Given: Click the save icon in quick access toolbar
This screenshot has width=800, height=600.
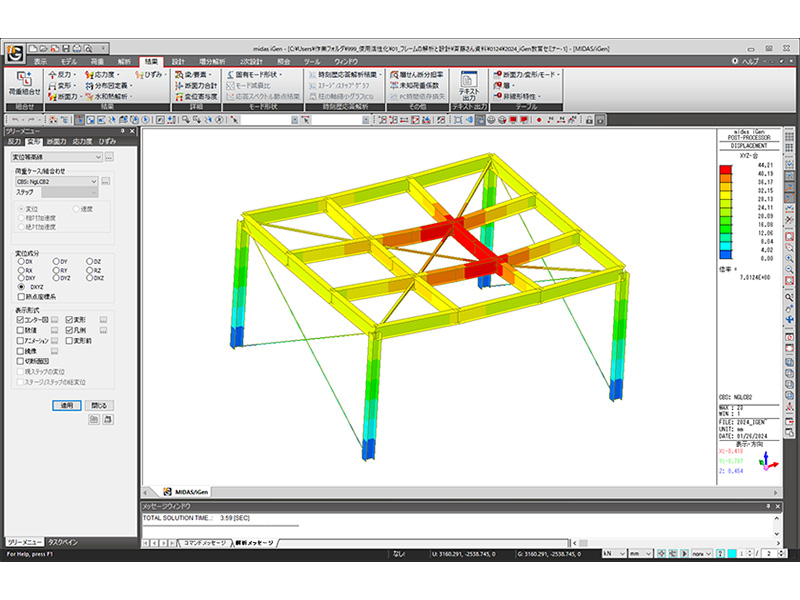Looking at the screenshot, I should (x=66, y=48).
